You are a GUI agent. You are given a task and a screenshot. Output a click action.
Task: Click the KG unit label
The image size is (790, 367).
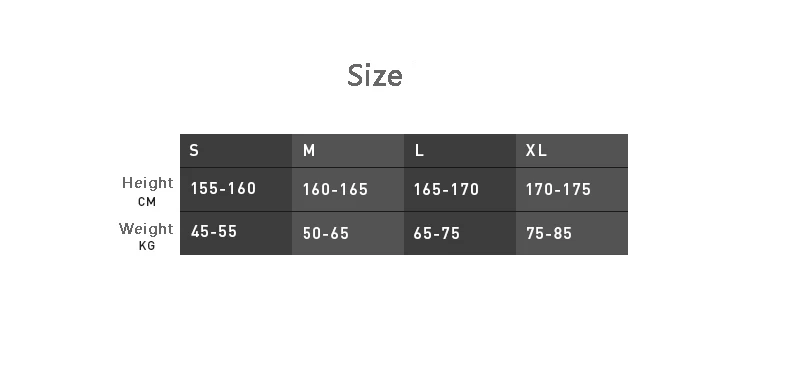[147, 246]
